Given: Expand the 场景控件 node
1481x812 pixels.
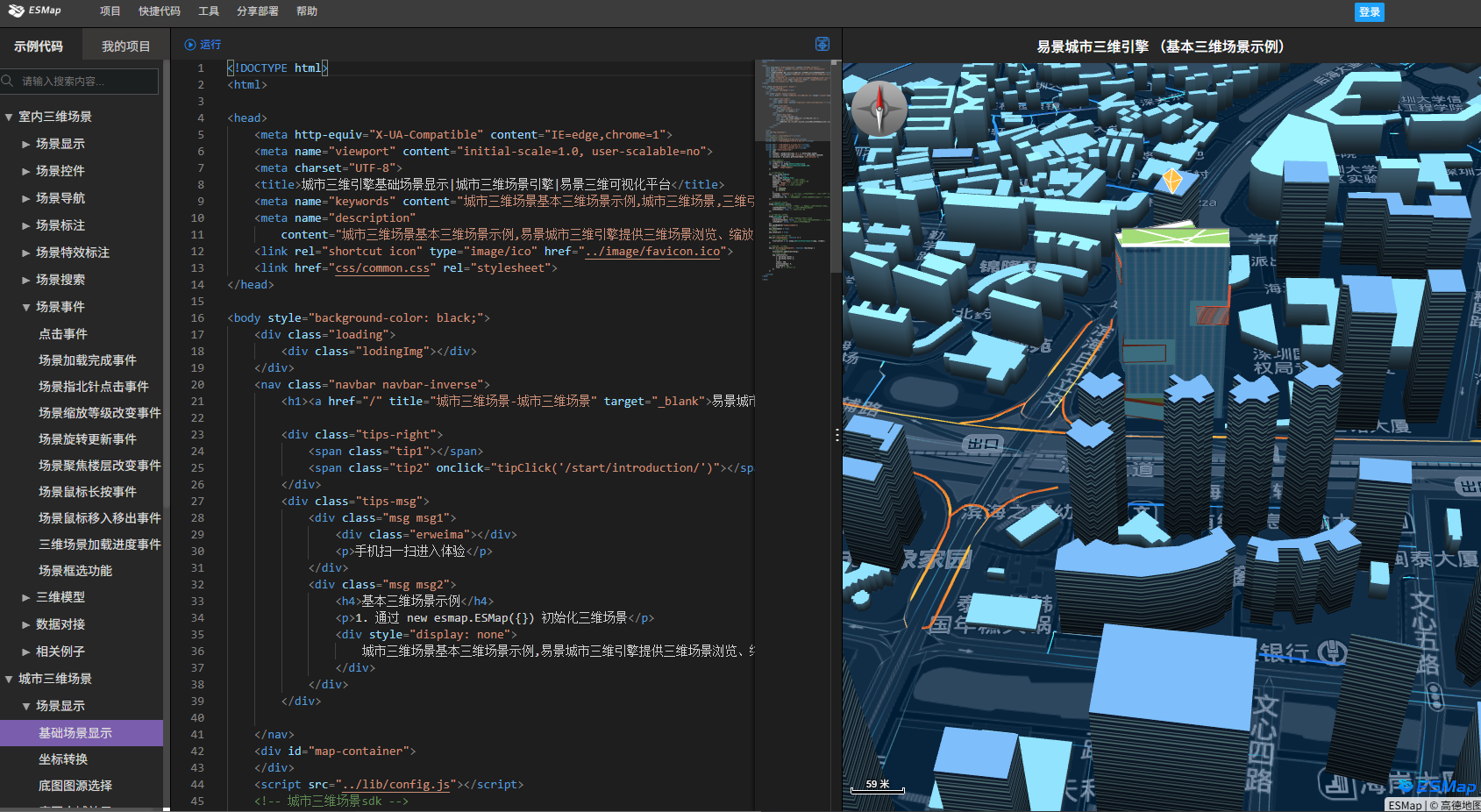Looking at the screenshot, I should (x=26, y=171).
